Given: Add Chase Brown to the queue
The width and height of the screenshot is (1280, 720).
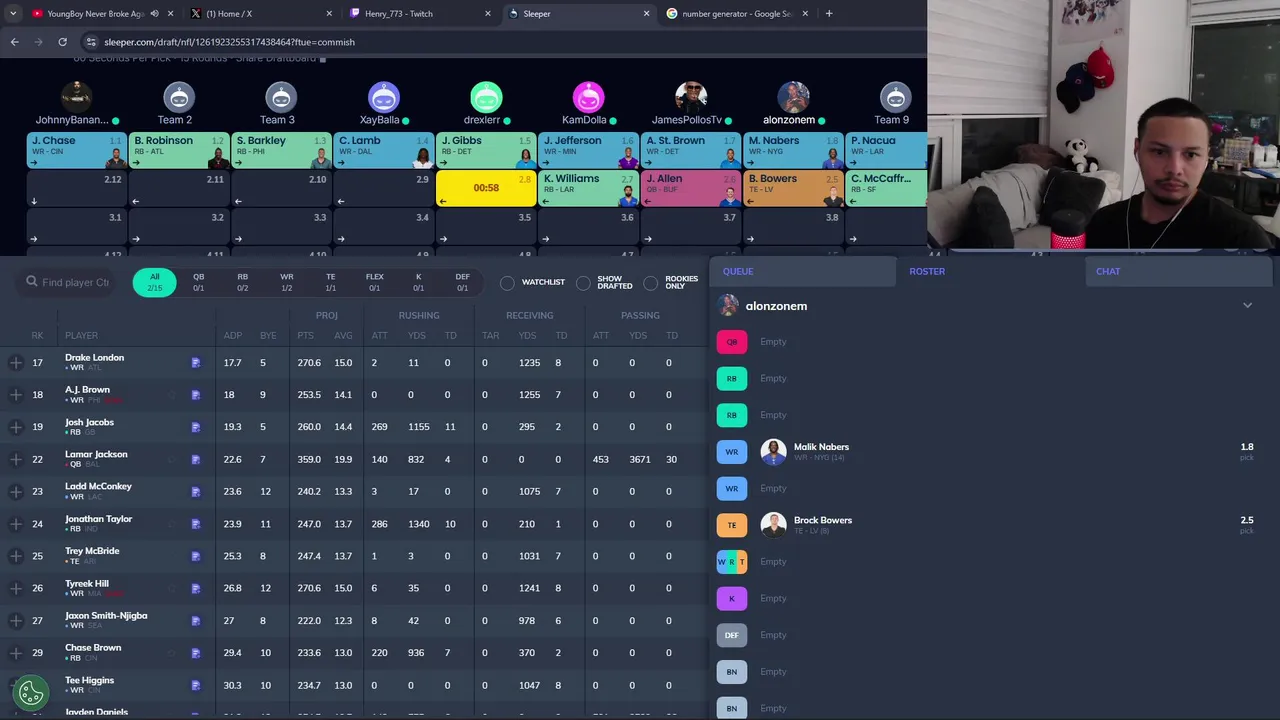Looking at the screenshot, I should [x=15, y=653].
